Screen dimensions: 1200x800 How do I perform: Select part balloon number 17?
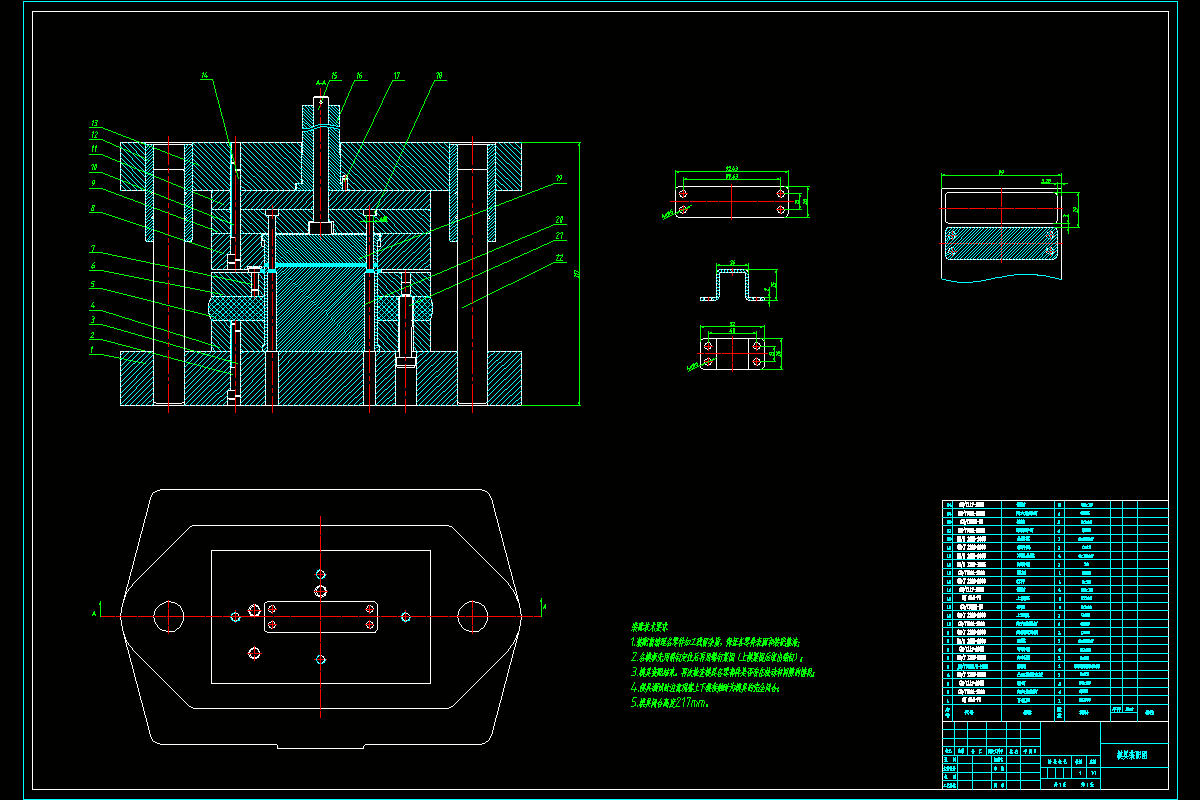tap(397, 75)
